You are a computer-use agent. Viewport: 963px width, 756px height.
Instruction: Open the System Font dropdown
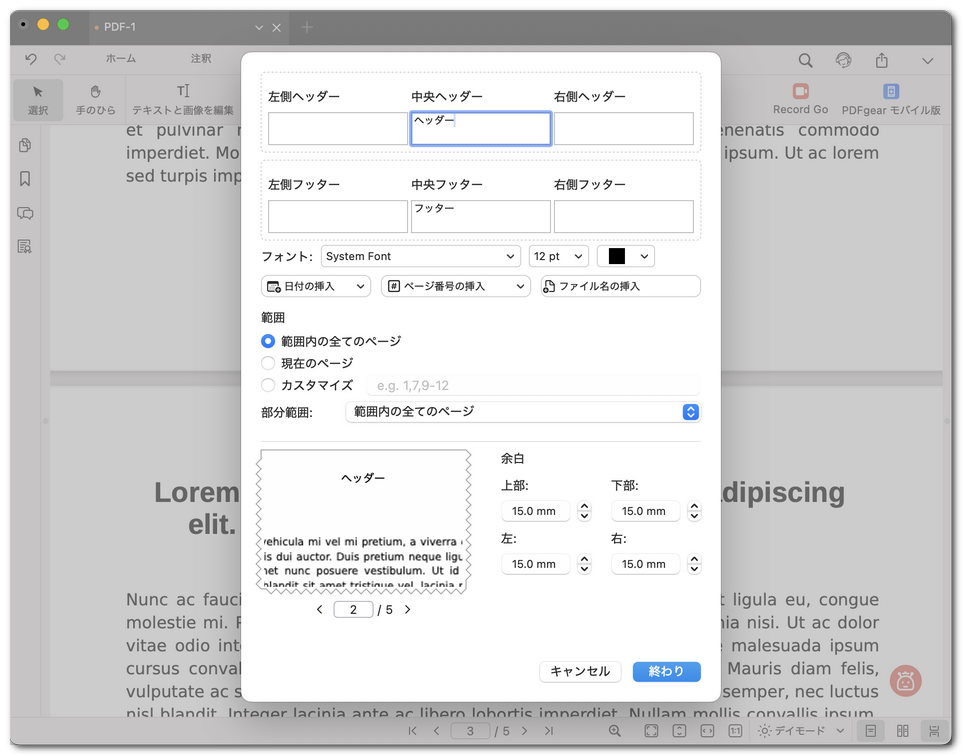point(420,257)
